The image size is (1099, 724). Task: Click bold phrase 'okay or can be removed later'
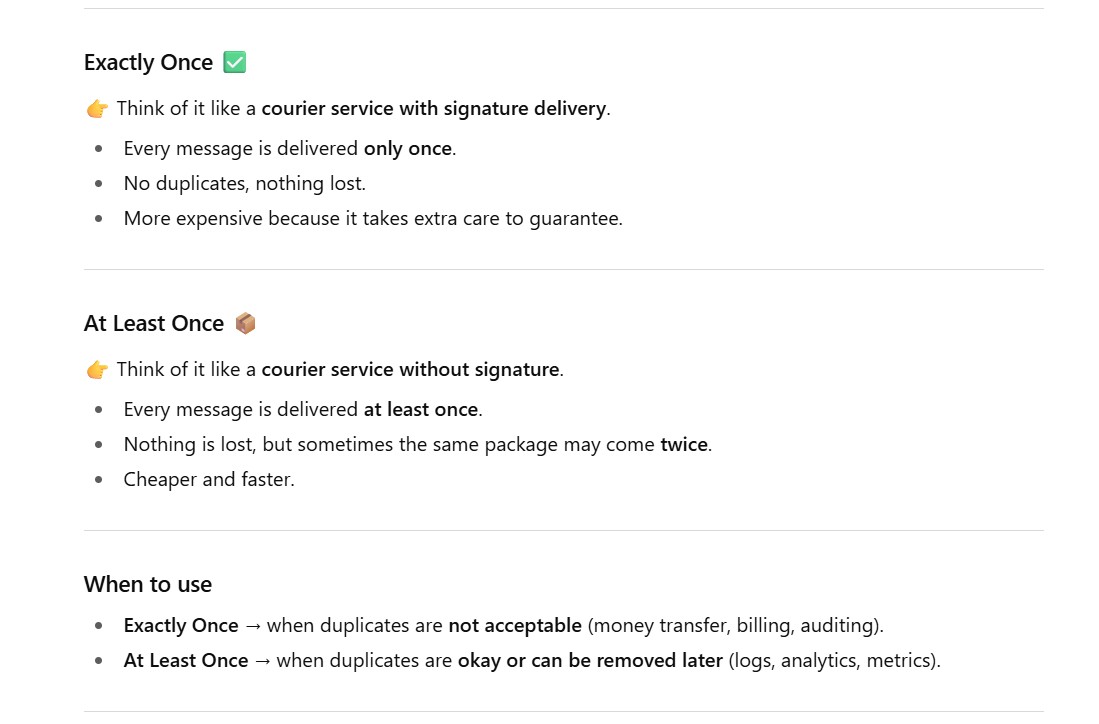[590, 661]
